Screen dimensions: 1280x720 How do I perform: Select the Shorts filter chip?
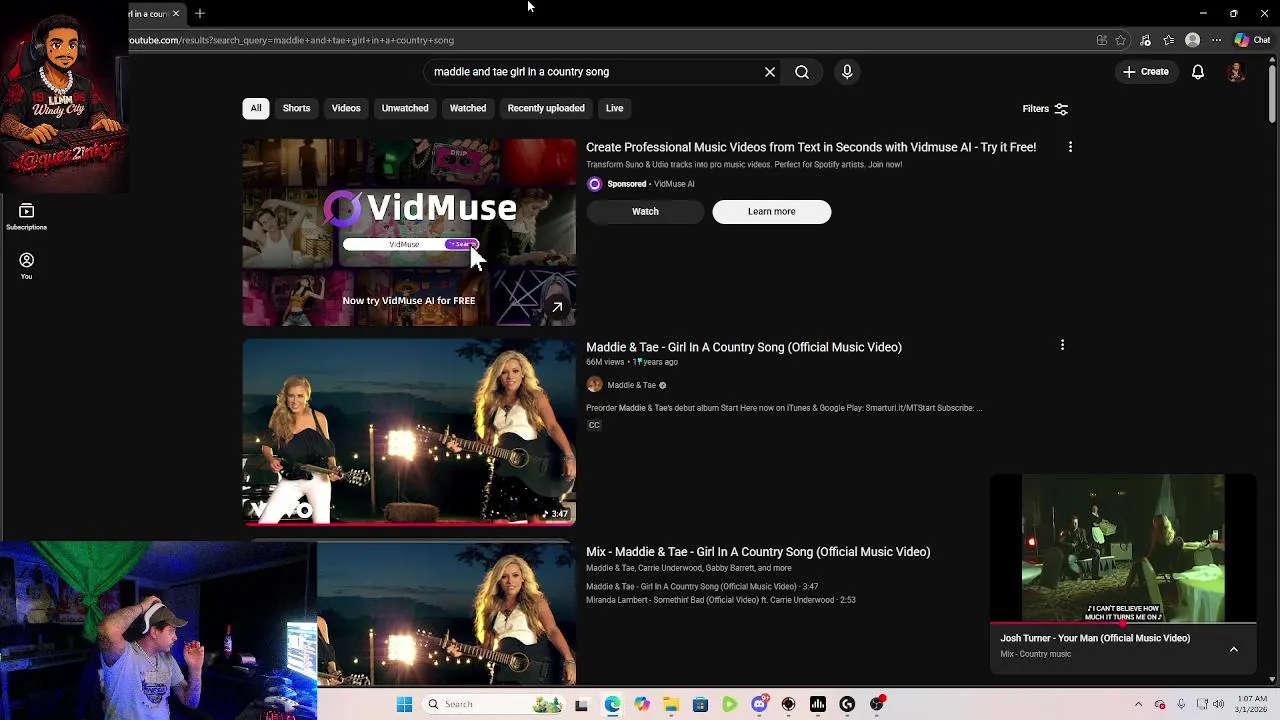pos(296,108)
